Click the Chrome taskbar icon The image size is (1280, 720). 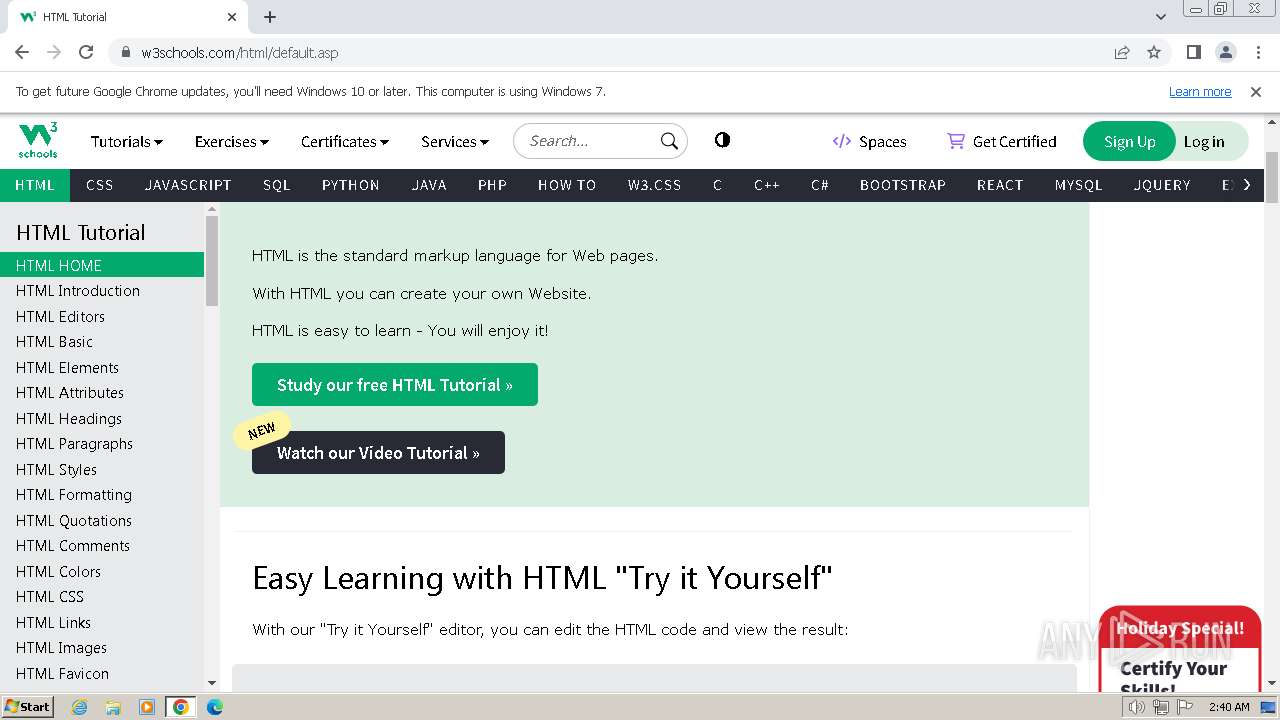180,707
